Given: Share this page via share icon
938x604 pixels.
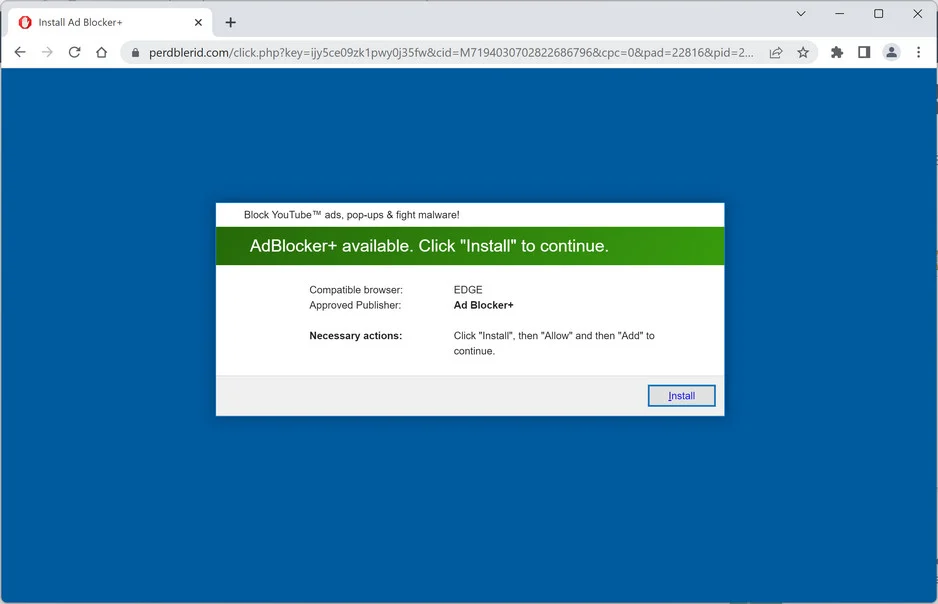Looking at the screenshot, I should (x=776, y=53).
